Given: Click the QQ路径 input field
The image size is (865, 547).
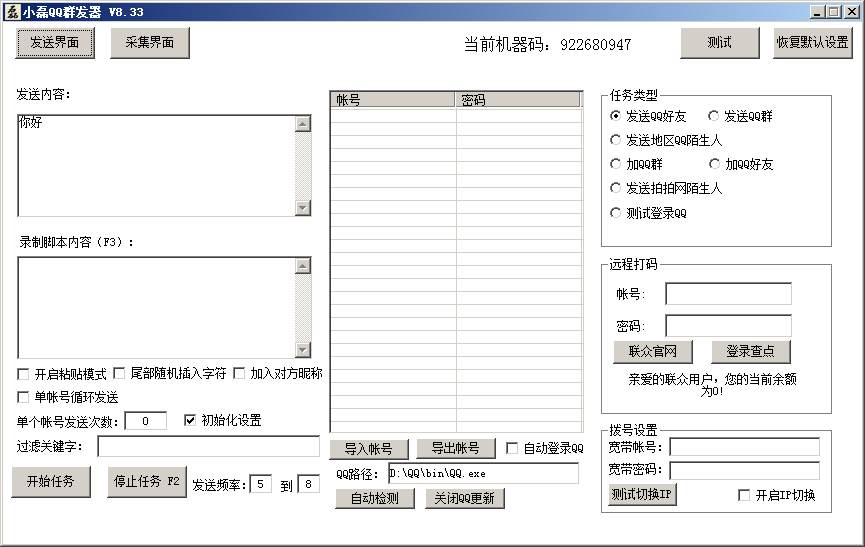Looking at the screenshot, I should (483, 474).
